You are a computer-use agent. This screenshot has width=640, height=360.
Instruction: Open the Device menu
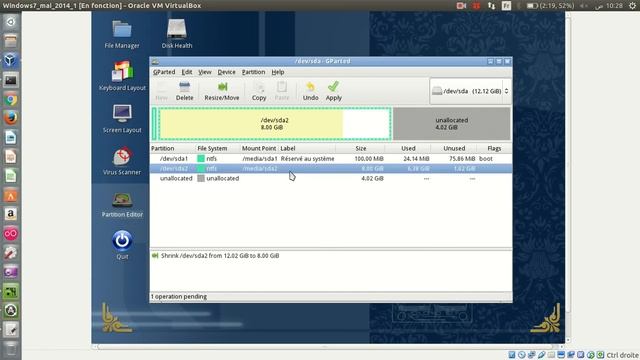226,72
